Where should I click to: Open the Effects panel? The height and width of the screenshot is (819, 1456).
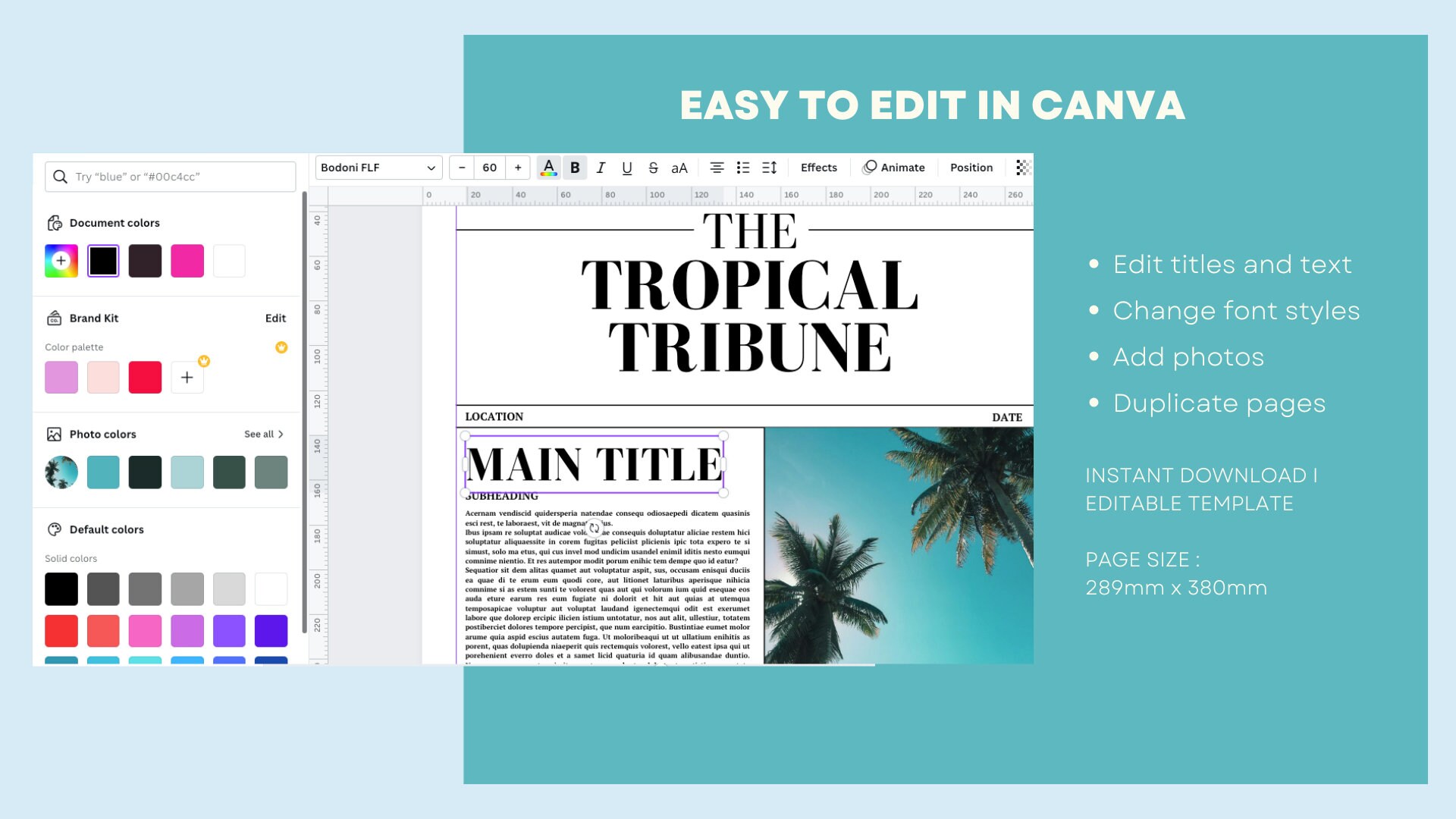[818, 168]
